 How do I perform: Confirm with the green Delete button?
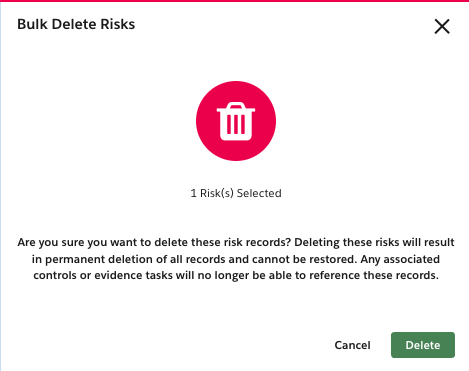(423, 345)
